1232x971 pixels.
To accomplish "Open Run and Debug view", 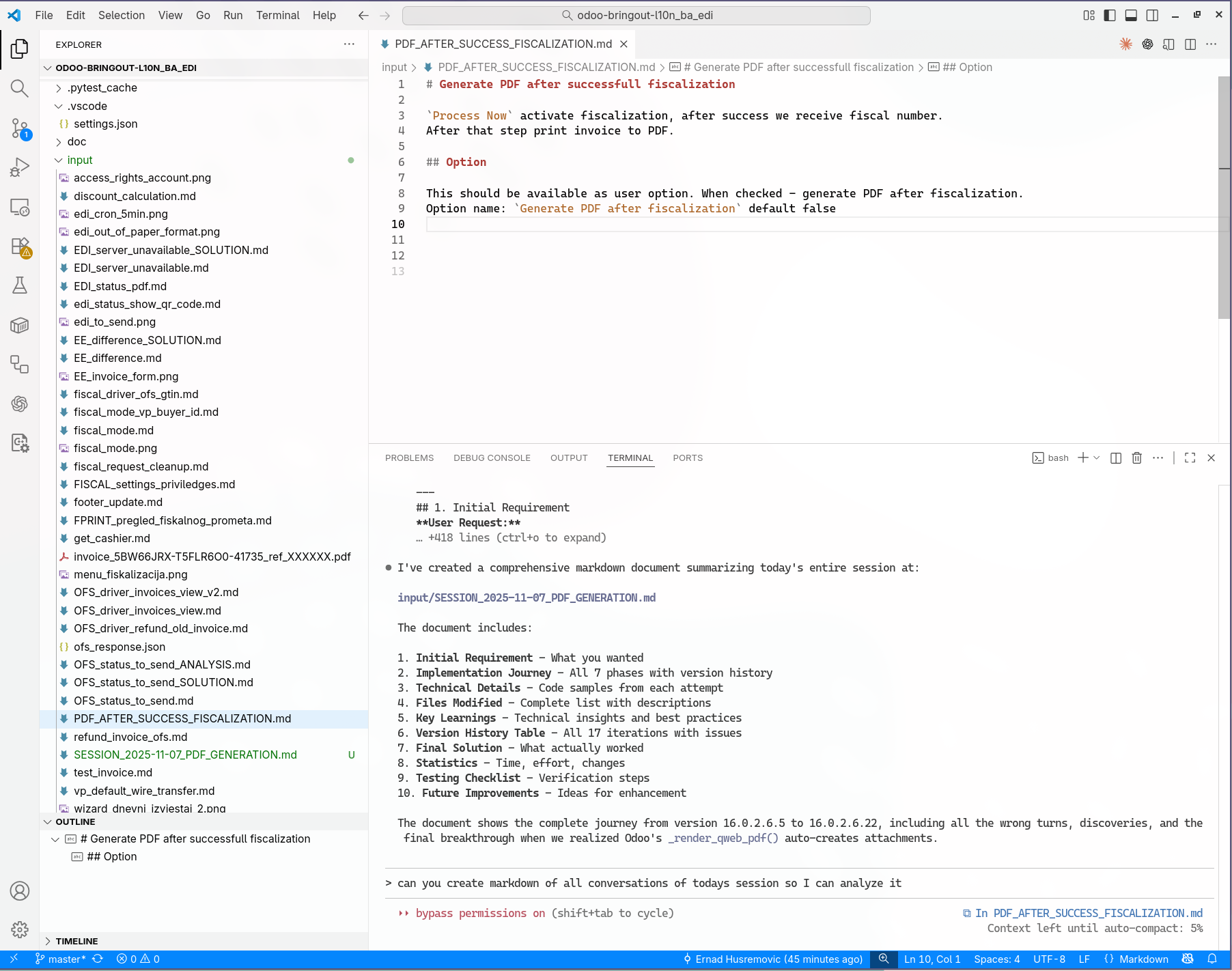I will click(x=20, y=167).
